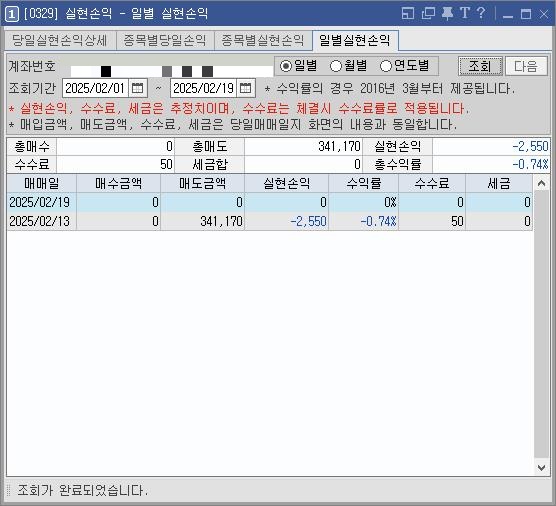Select the 2025/02/13 row date
The image size is (556, 506).
click(40, 221)
